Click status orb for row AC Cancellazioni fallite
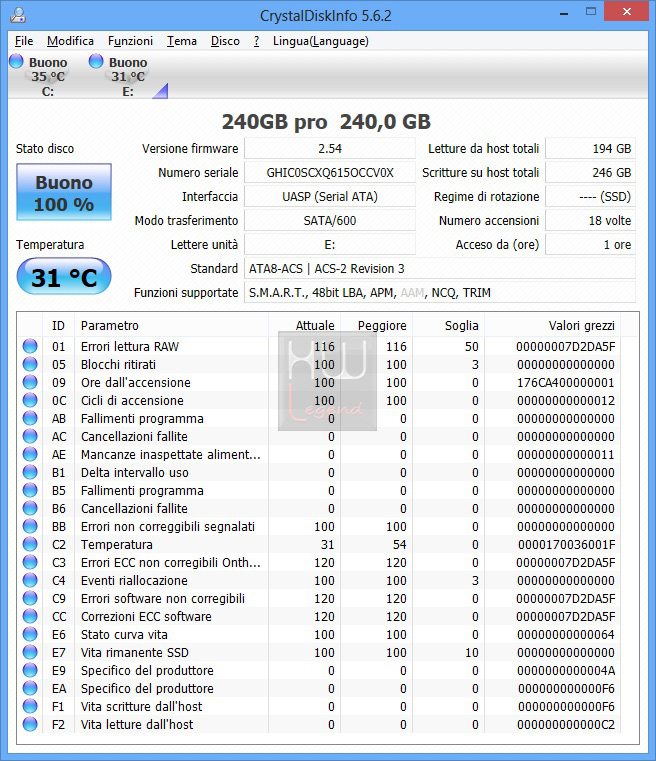The image size is (656, 761). click(30, 436)
